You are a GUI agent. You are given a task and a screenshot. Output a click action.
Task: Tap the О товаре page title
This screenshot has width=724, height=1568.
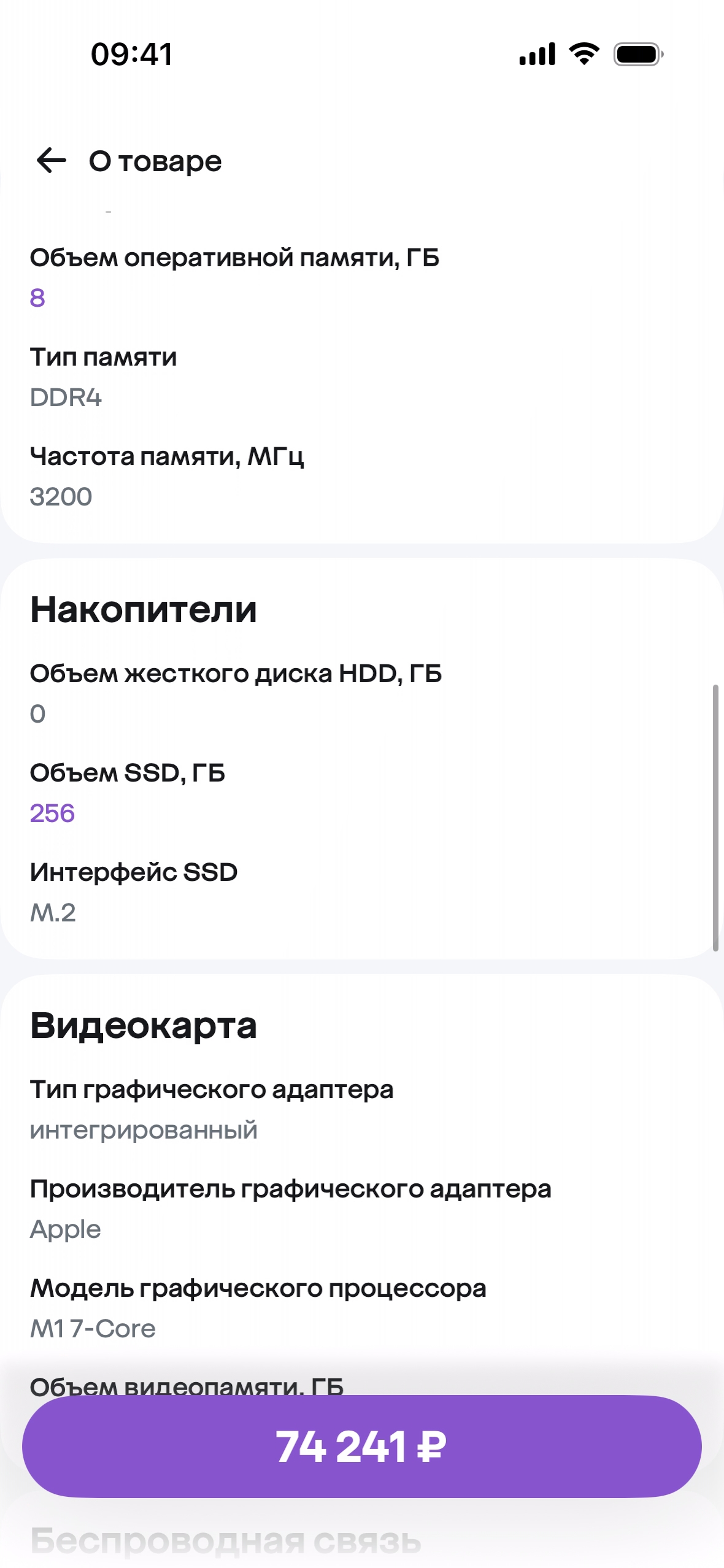(155, 161)
